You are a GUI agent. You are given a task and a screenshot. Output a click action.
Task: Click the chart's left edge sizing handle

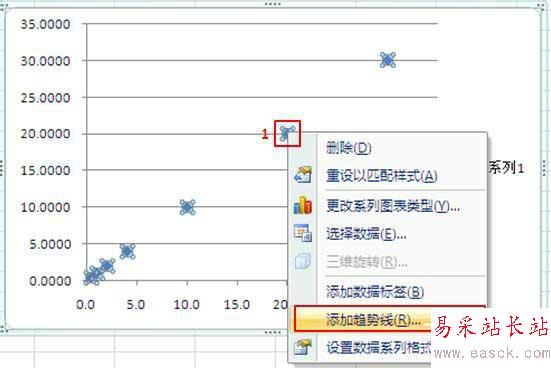pyautogui.click(x=2, y=168)
